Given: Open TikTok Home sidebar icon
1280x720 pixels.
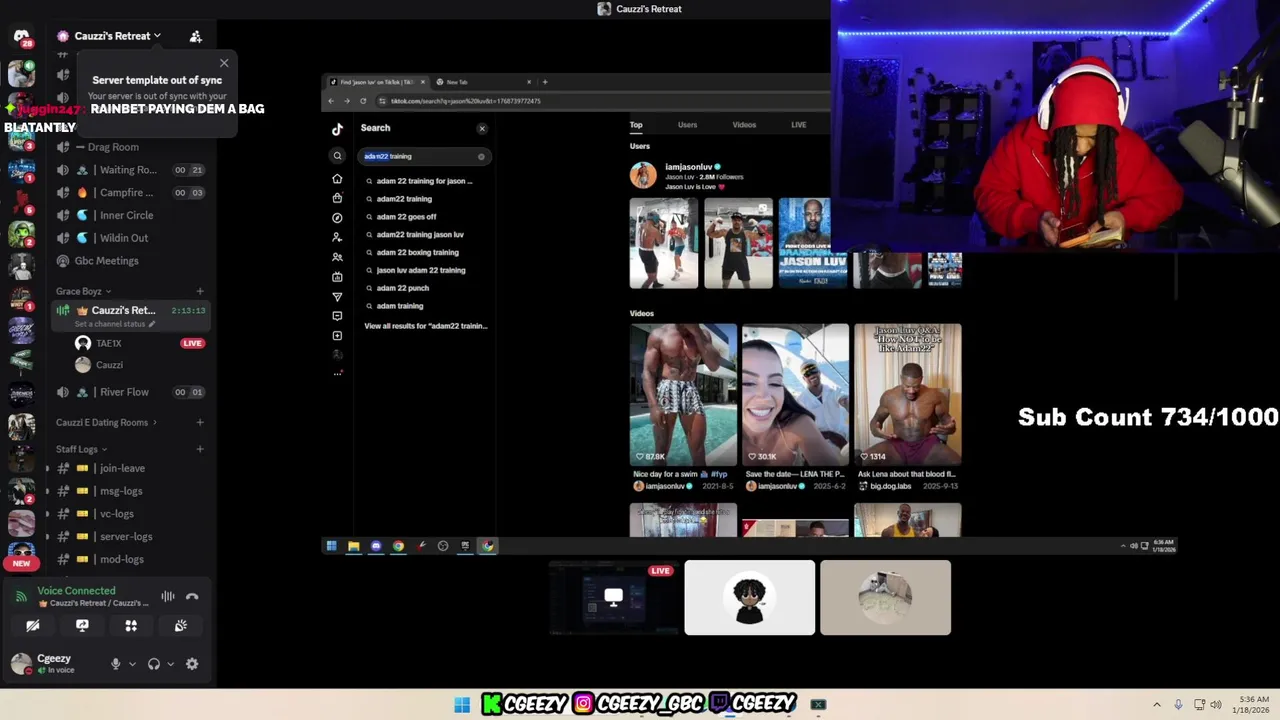Looking at the screenshot, I should [x=337, y=178].
